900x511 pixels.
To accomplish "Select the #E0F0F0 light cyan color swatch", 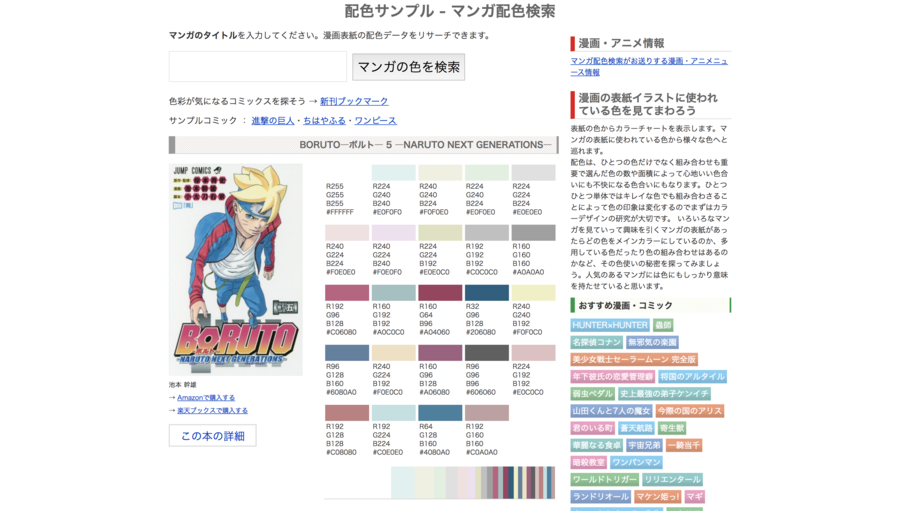I will coord(393,172).
